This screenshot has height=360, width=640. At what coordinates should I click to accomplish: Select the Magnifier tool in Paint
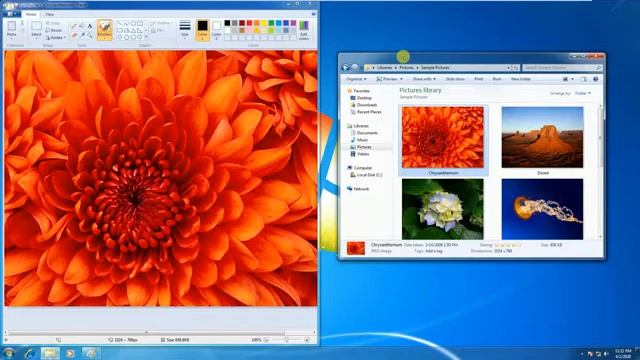tap(90, 36)
